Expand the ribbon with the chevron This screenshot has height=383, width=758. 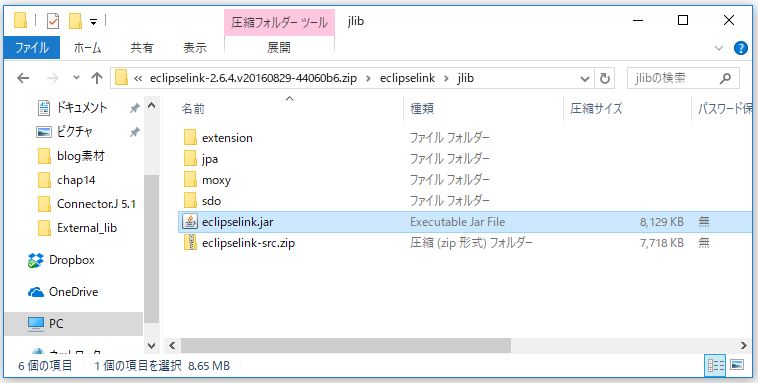click(718, 48)
